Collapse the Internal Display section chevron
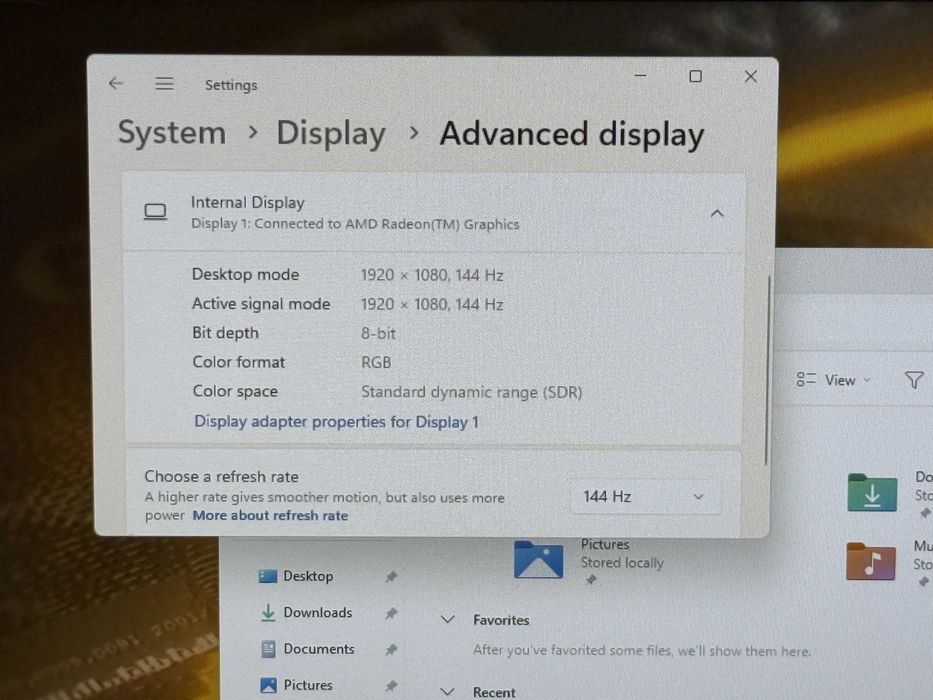Screen dimensions: 933x700 click(717, 213)
